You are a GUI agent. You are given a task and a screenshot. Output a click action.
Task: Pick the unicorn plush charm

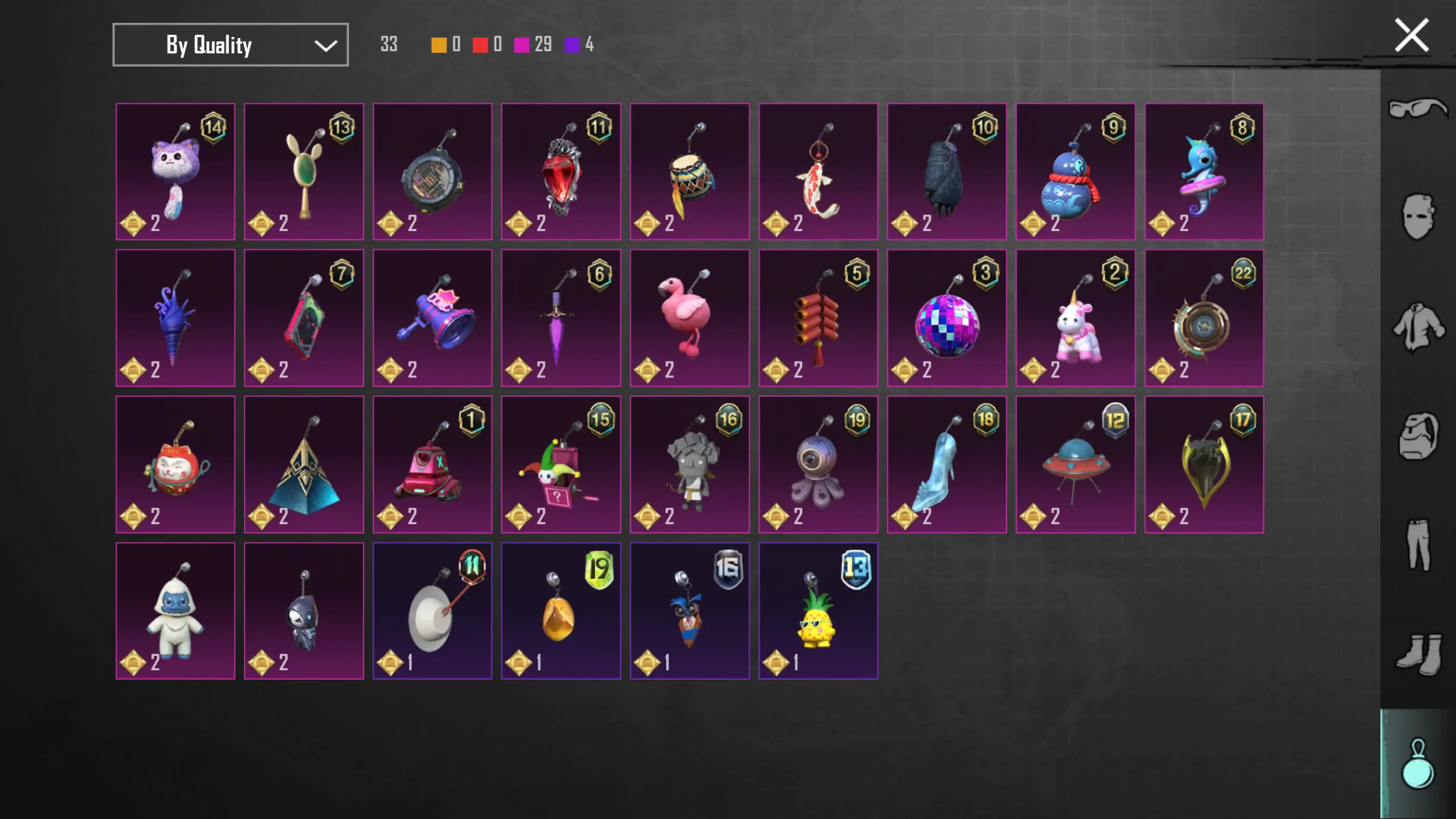click(1075, 318)
